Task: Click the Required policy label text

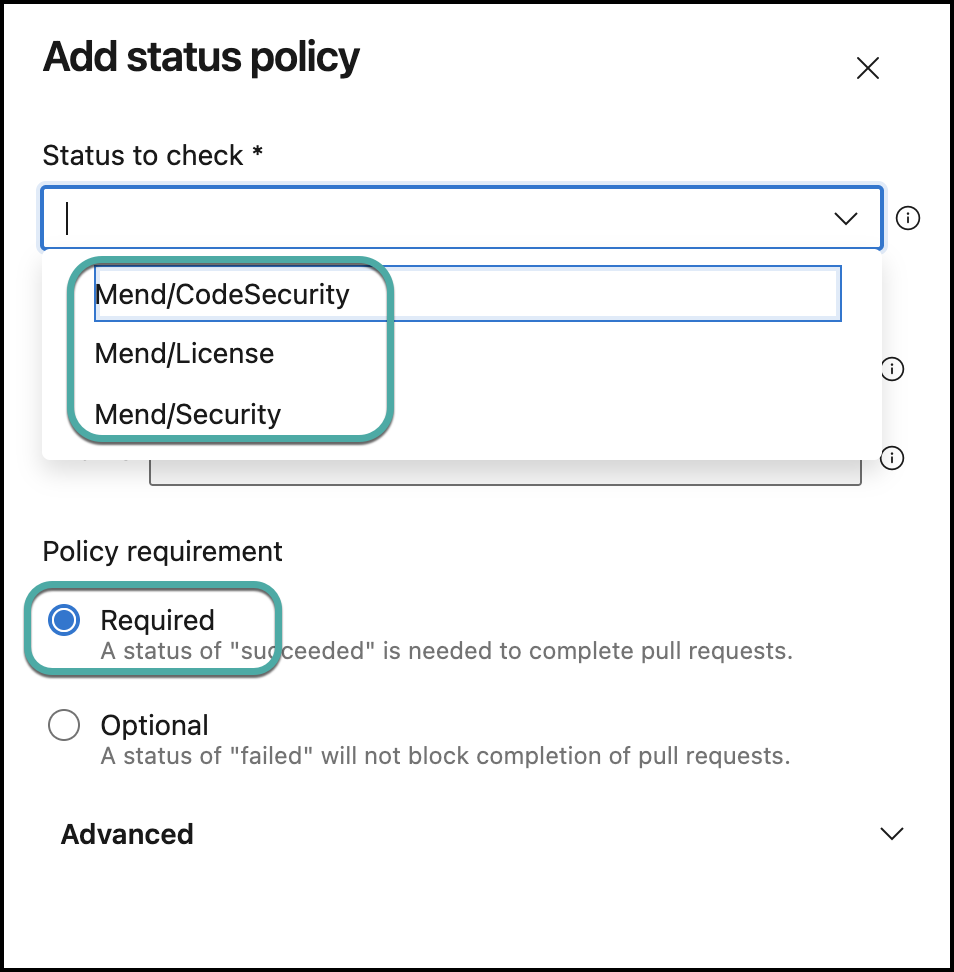Action: pyautogui.click(x=157, y=621)
